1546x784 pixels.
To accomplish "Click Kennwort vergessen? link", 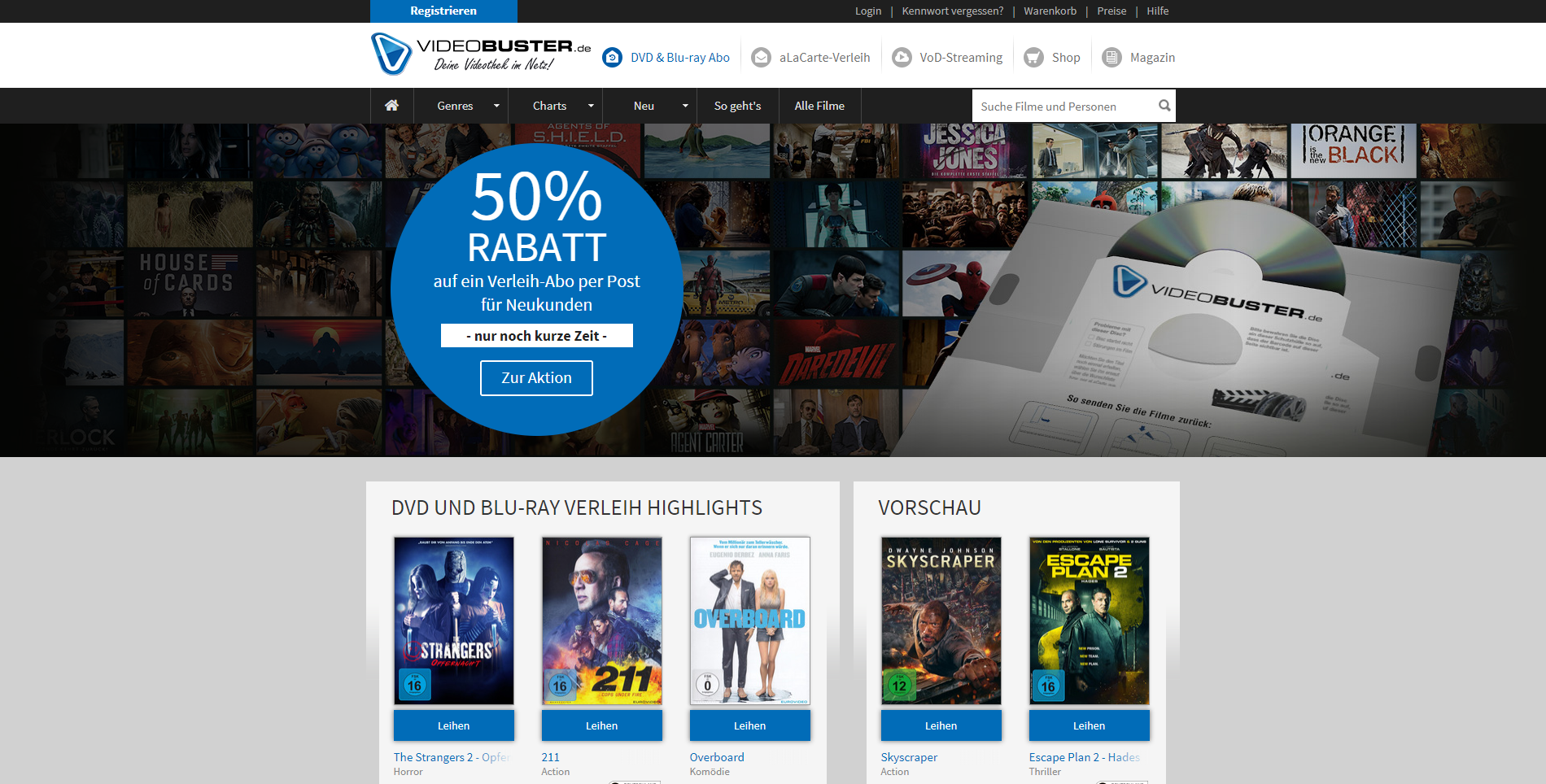I will [x=953, y=11].
